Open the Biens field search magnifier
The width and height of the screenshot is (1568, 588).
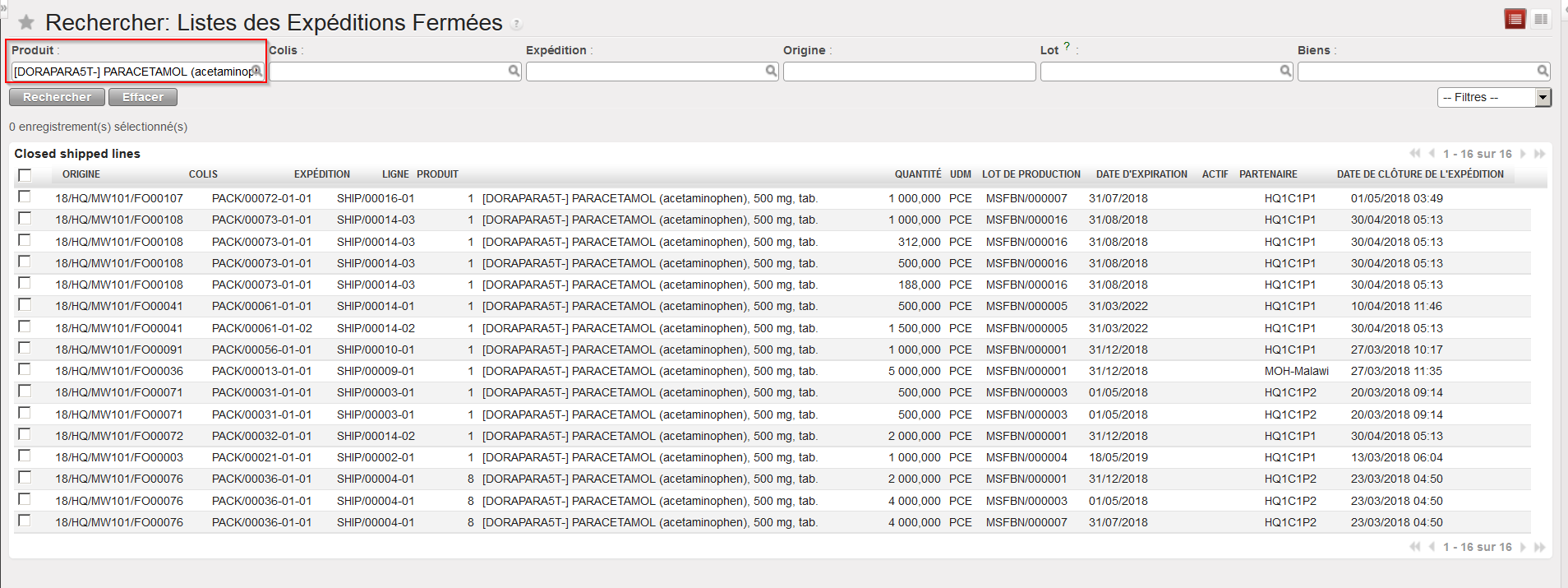(1543, 72)
